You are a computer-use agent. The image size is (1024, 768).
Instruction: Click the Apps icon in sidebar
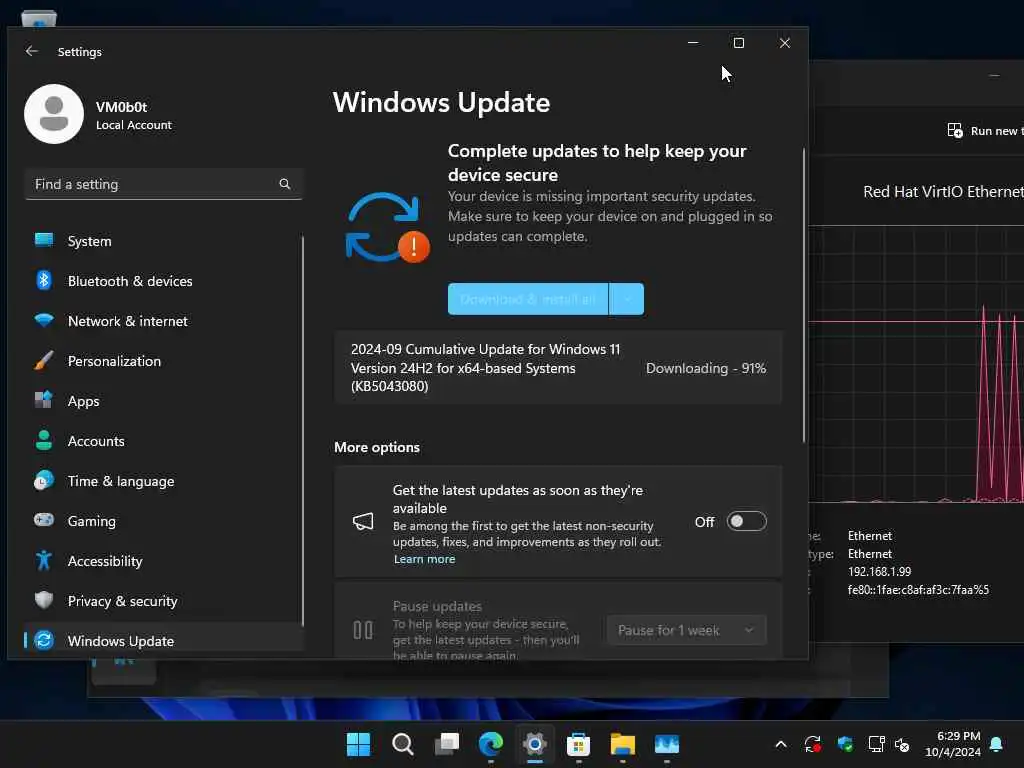pos(44,400)
